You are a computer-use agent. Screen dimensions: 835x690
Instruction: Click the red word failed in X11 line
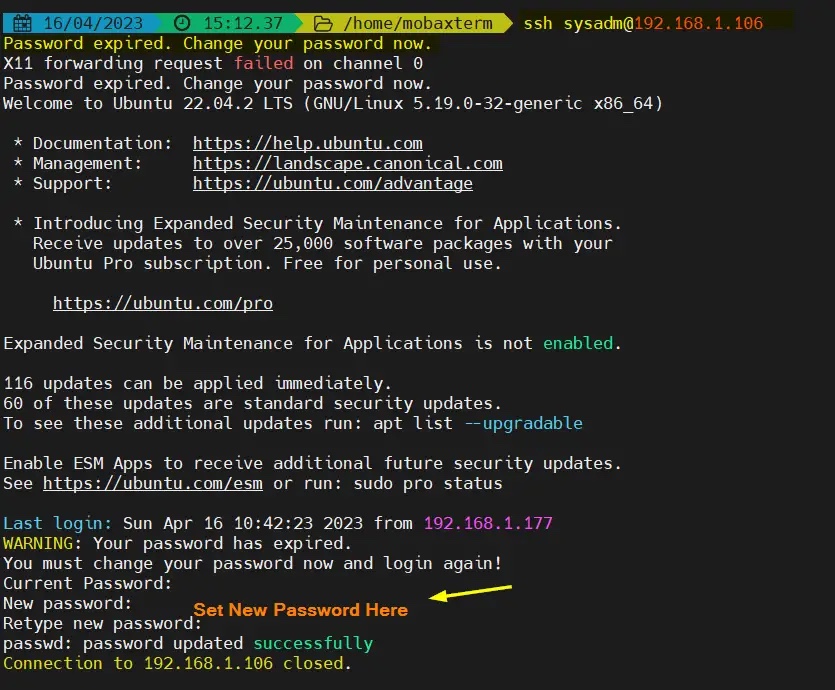pyautogui.click(x=262, y=63)
